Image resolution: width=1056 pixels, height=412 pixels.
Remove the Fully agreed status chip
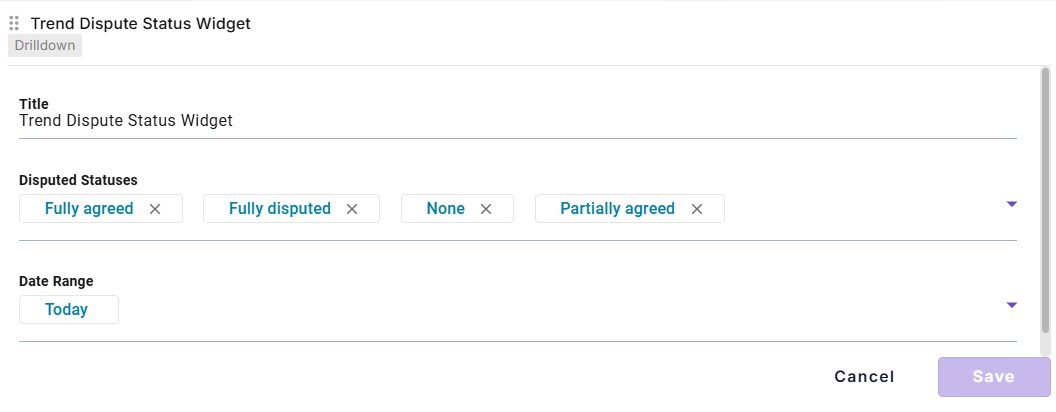click(155, 209)
